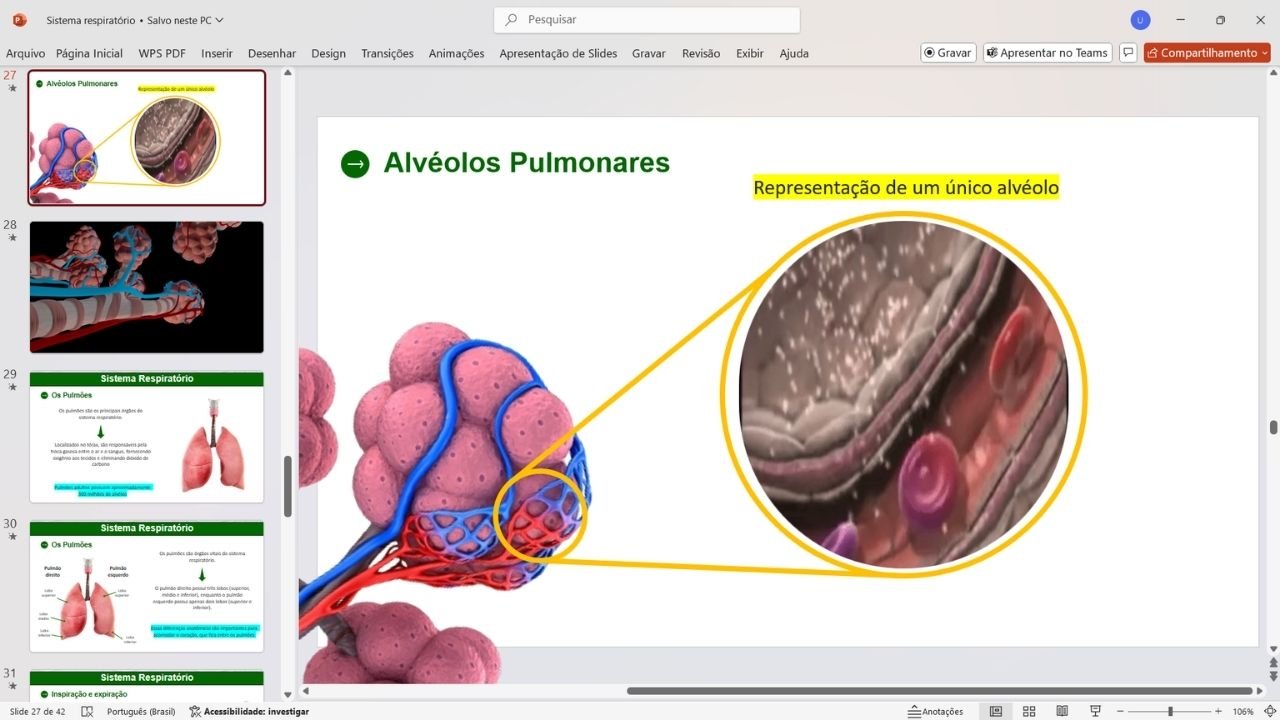Click animation star under slide 28 number
The image size is (1280, 720).
12,238
